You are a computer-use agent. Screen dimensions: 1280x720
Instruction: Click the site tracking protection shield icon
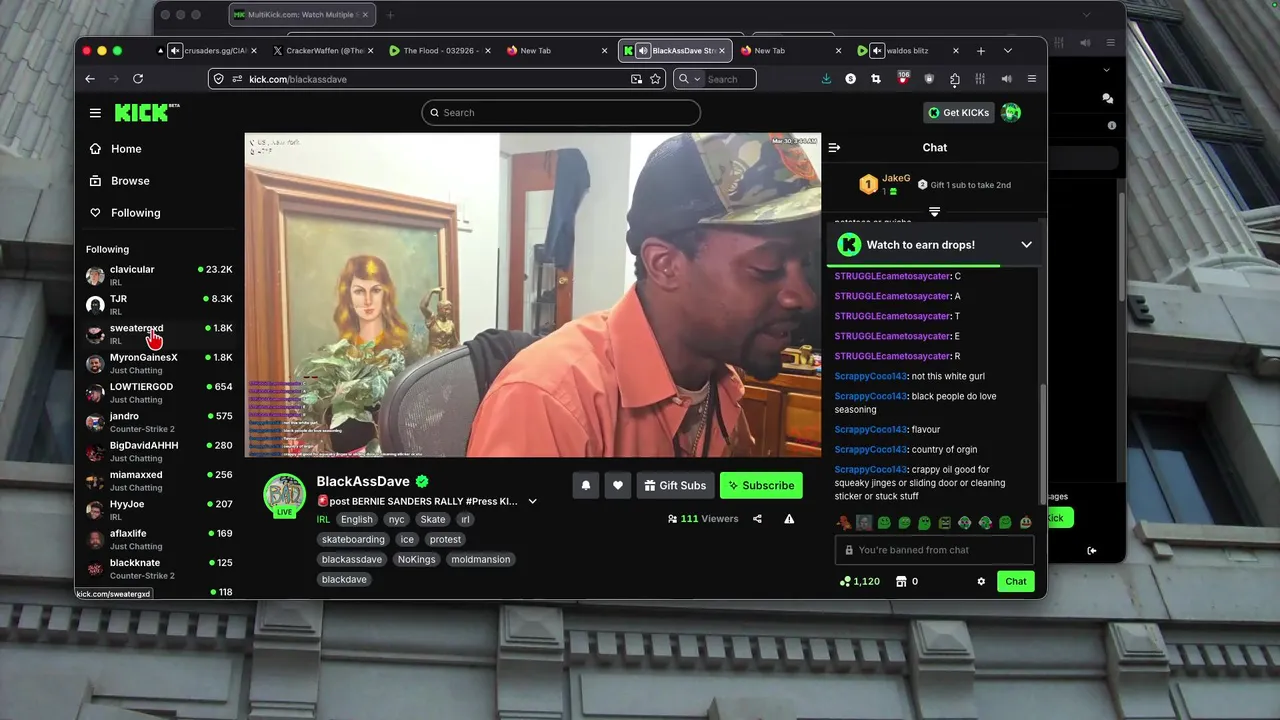(x=218, y=79)
